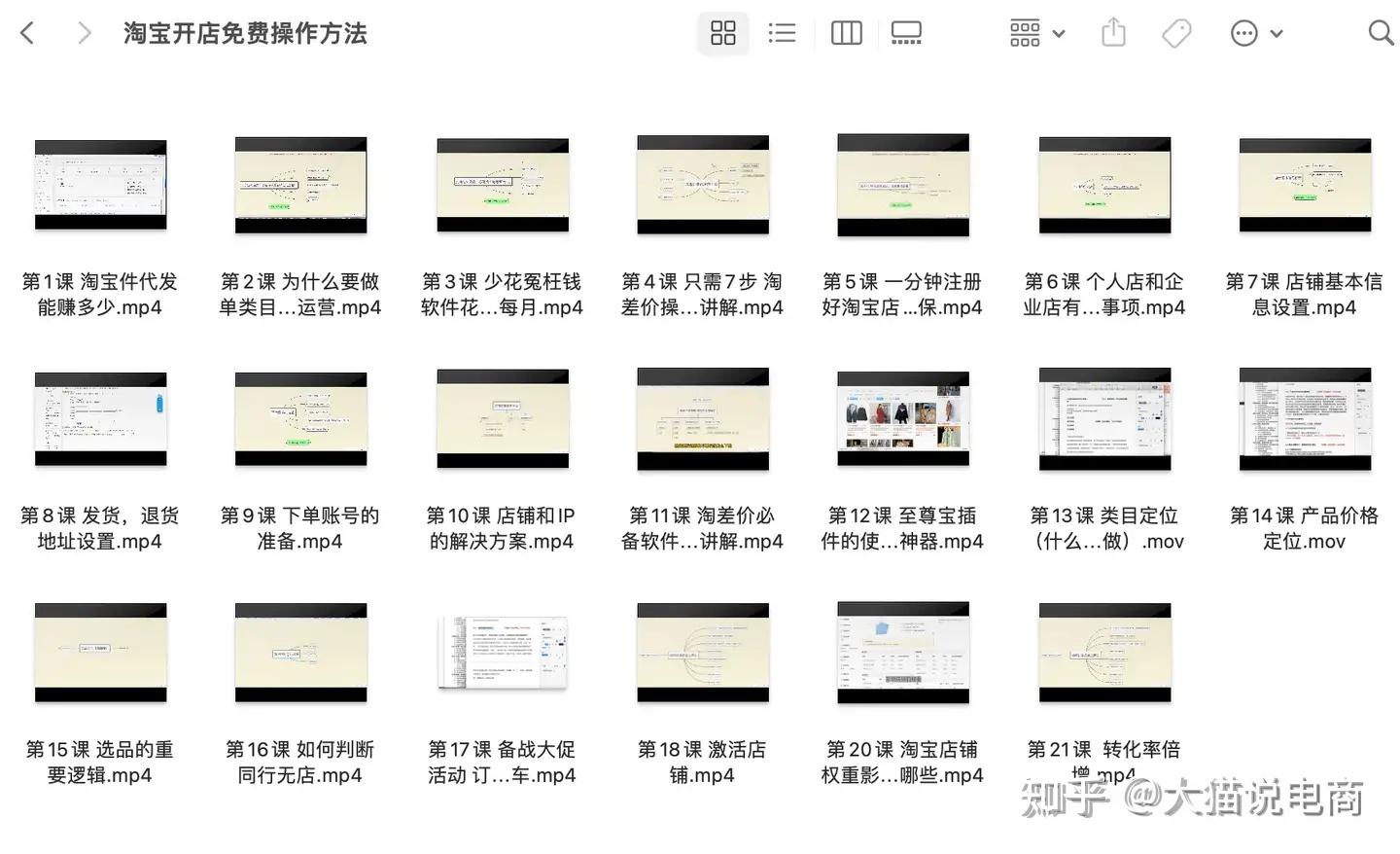1400x854 pixels.
Task: Click the file name 第20课 淘宝店铺权重影…哪些.mp4
Action: tap(903, 763)
